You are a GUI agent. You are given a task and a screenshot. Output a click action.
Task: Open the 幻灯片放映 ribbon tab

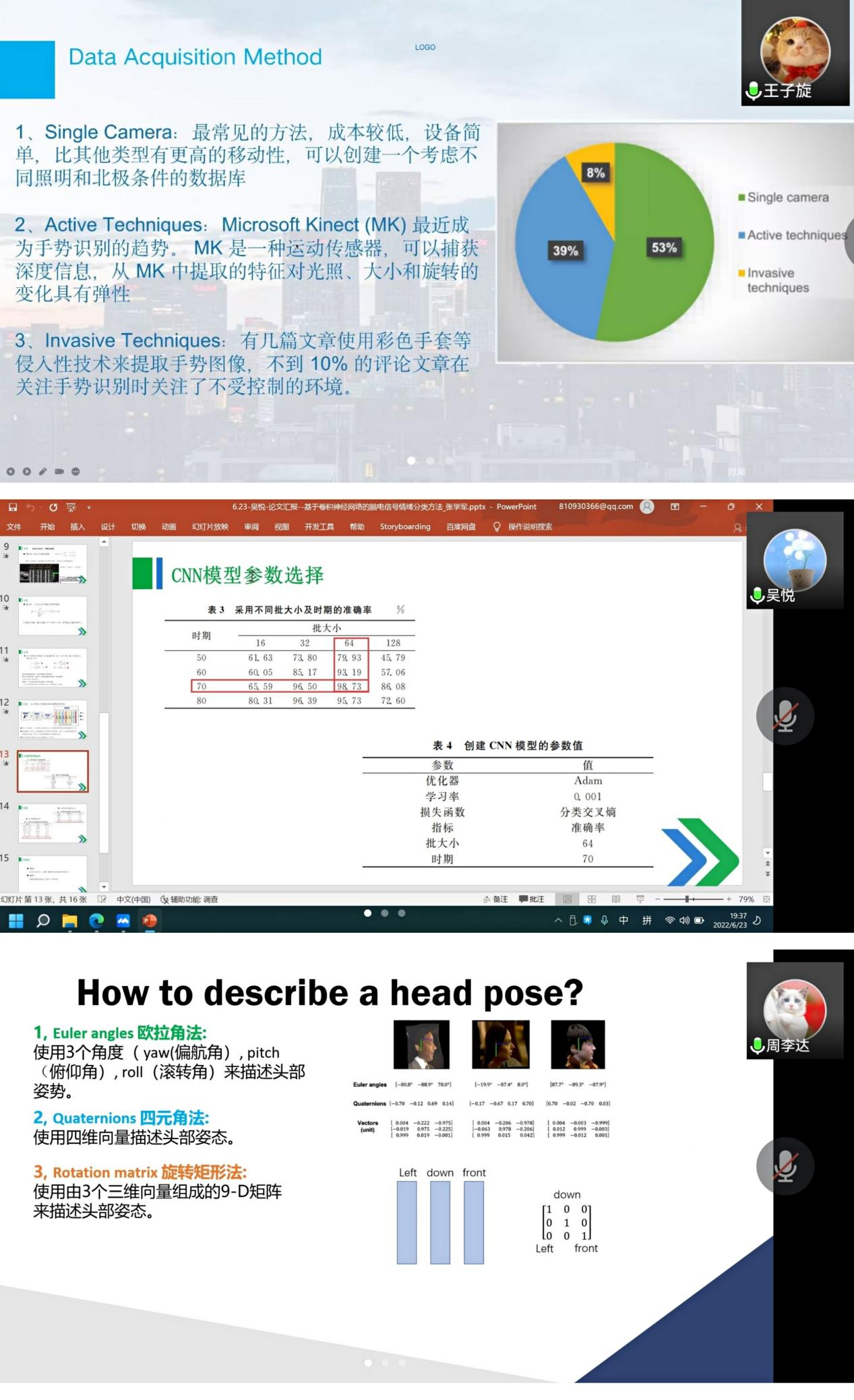tap(210, 526)
